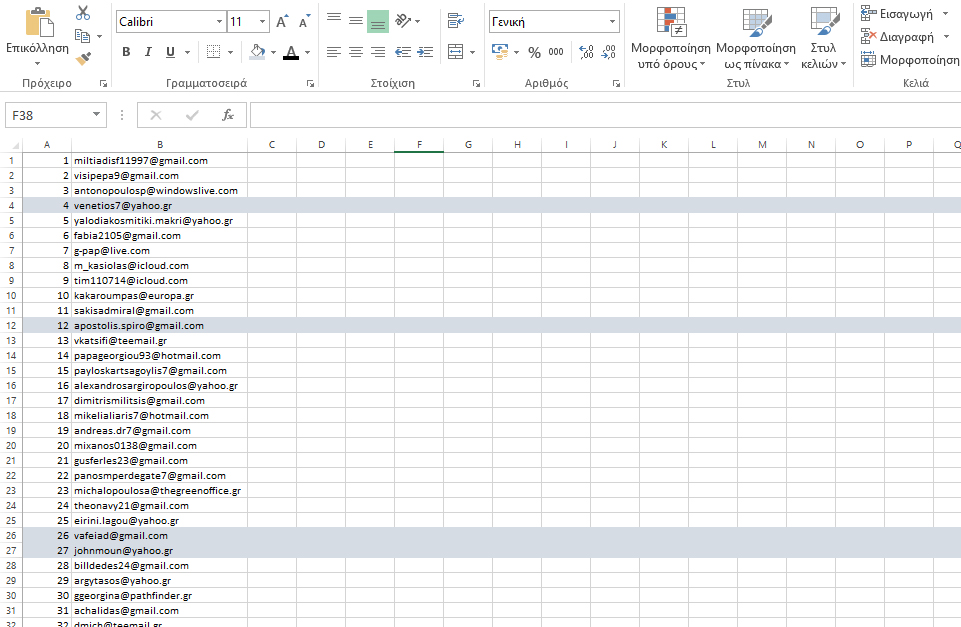Open the Calibri font name dropdown

[x=220, y=22]
